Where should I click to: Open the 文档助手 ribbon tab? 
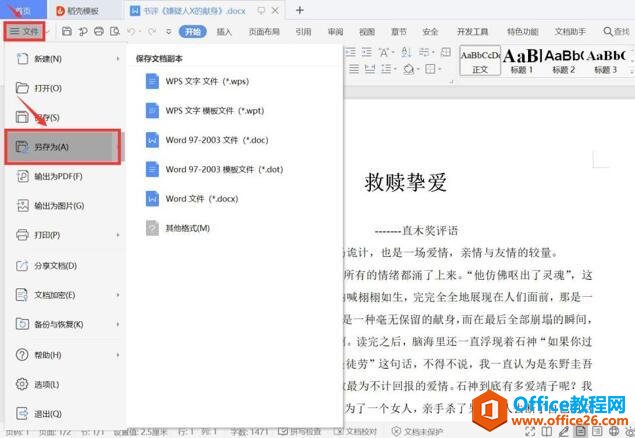pos(570,32)
